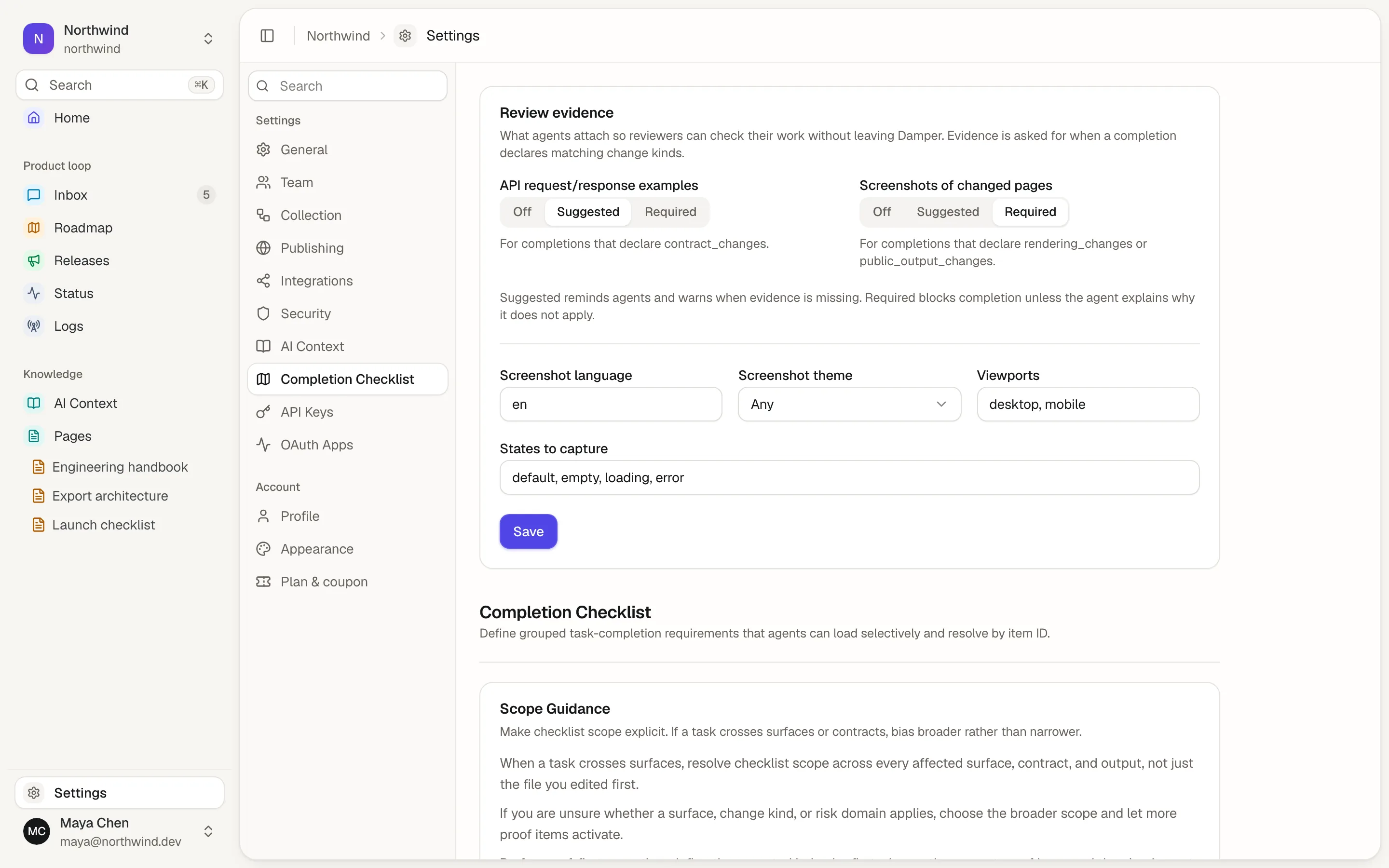Click the Logs broadcast icon
Screen dimensions: 1389x868
coord(34,325)
